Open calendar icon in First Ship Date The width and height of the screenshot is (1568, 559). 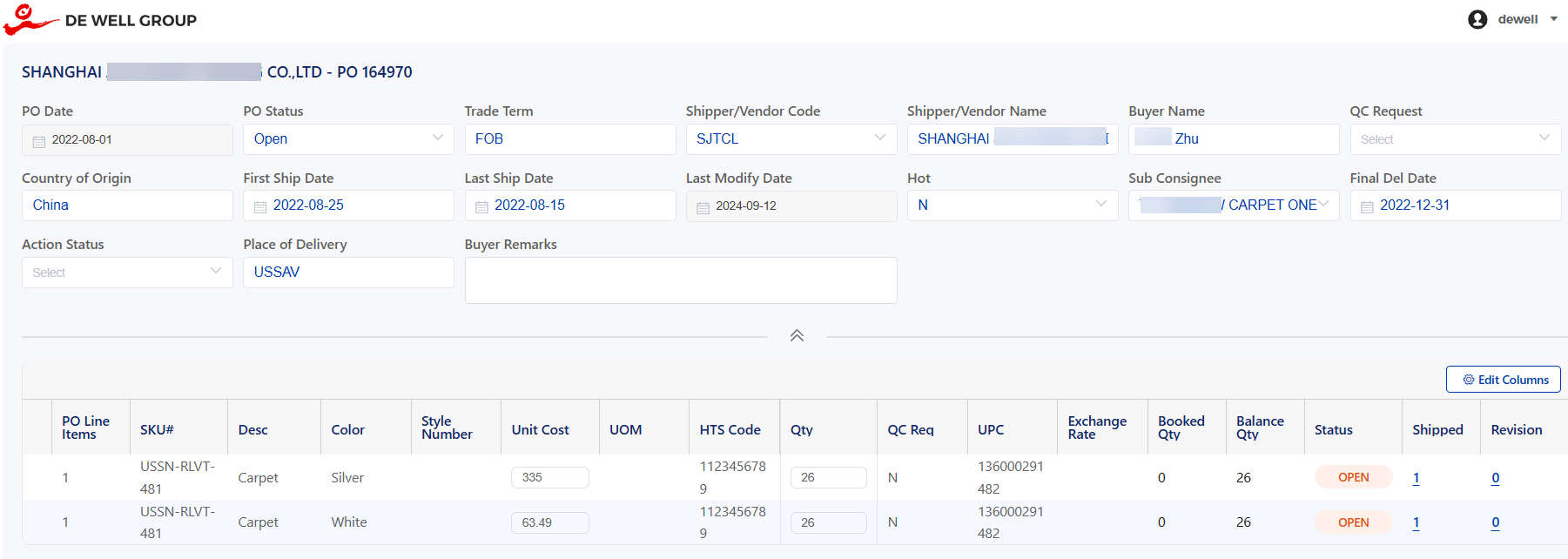259,206
